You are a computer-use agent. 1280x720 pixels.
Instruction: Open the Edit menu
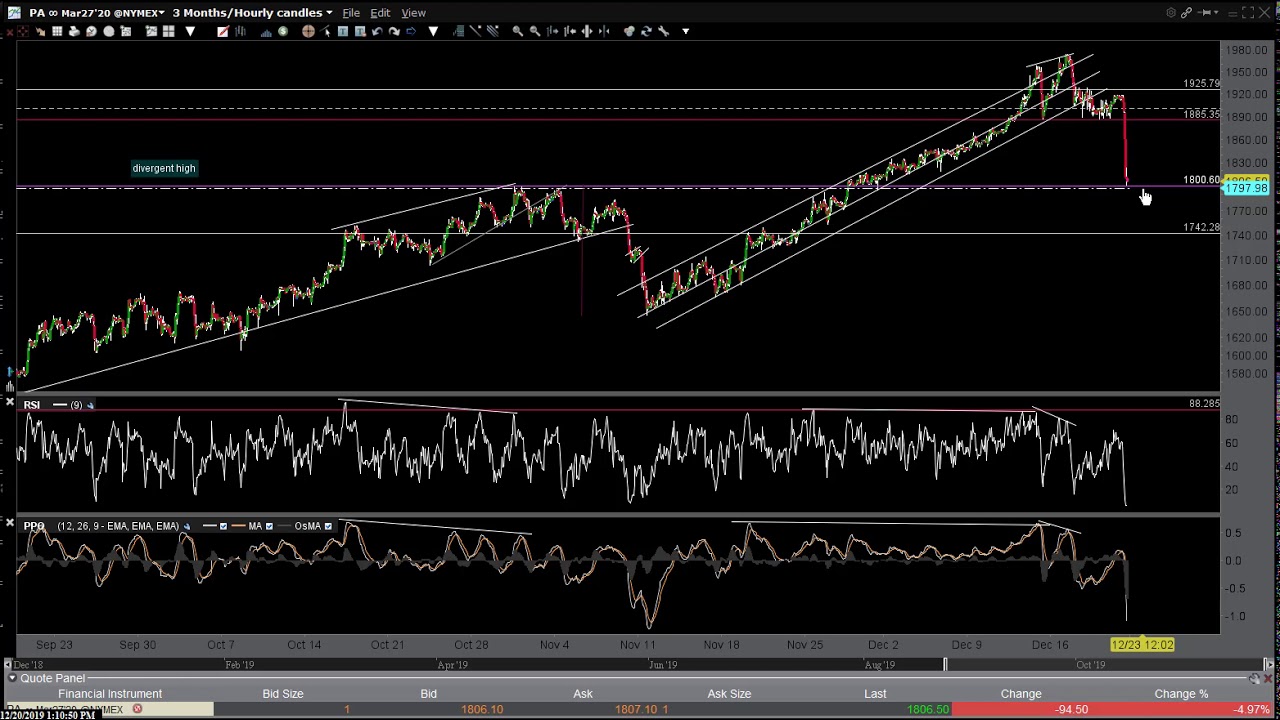point(380,13)
